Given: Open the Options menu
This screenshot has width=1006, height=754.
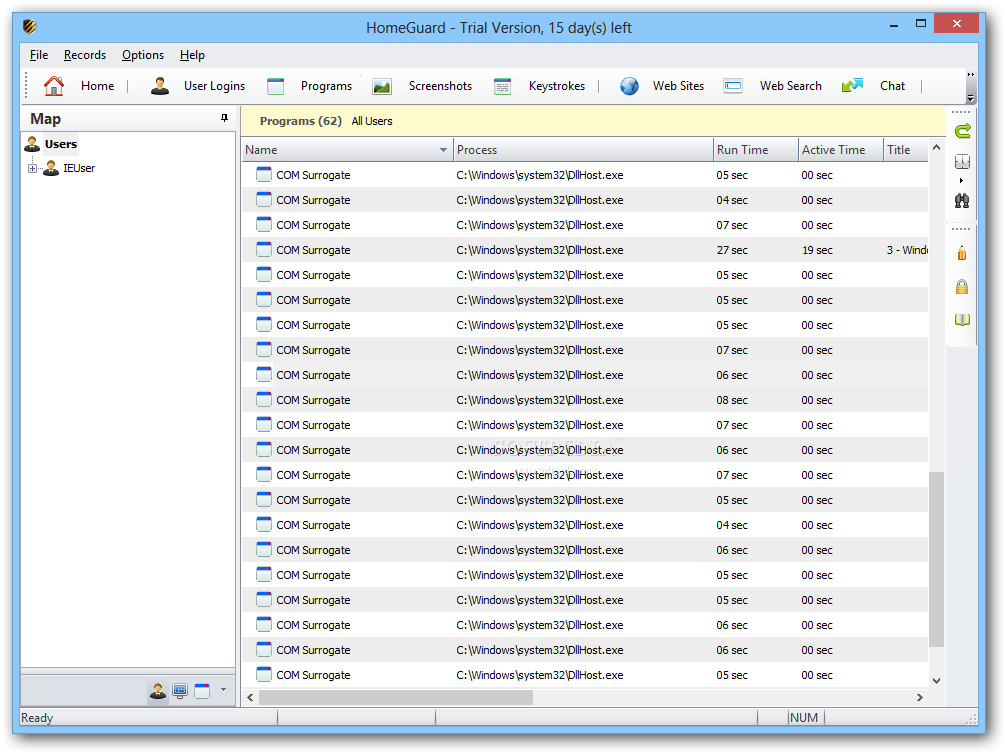Looking at the screenshot, I should coord(143,55).
